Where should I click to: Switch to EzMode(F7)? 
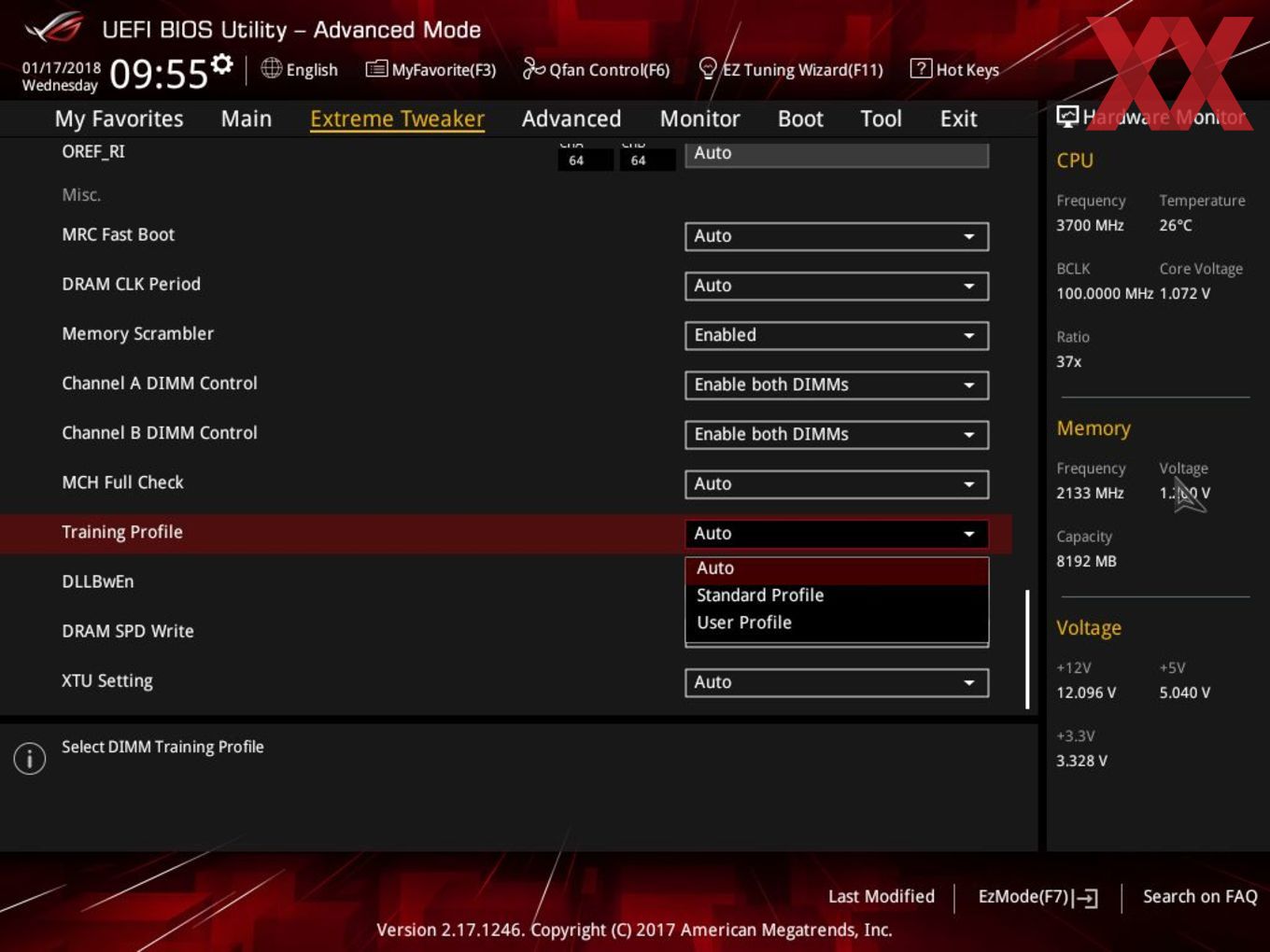[x=1037, y=897]
